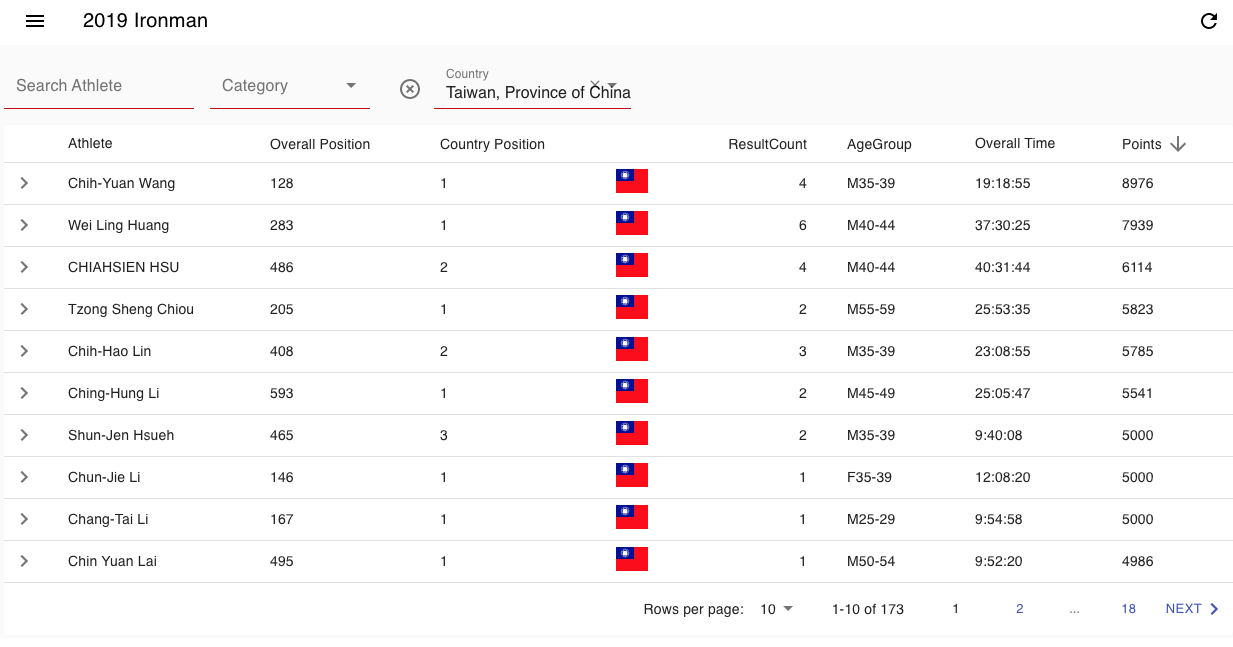Select athlete name Wei Ling Huang

pyautogui.click(x=118, y=225)
